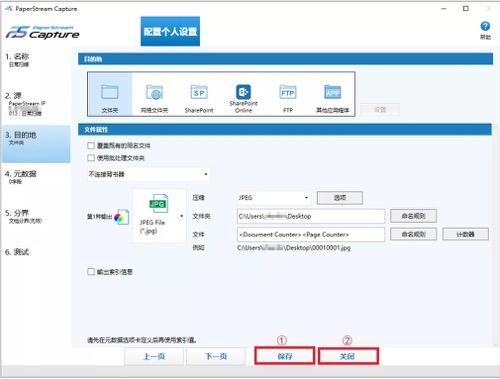Enable overwrite existing same-name files checkbox
The image size is (500, 379).
point(91,145)
